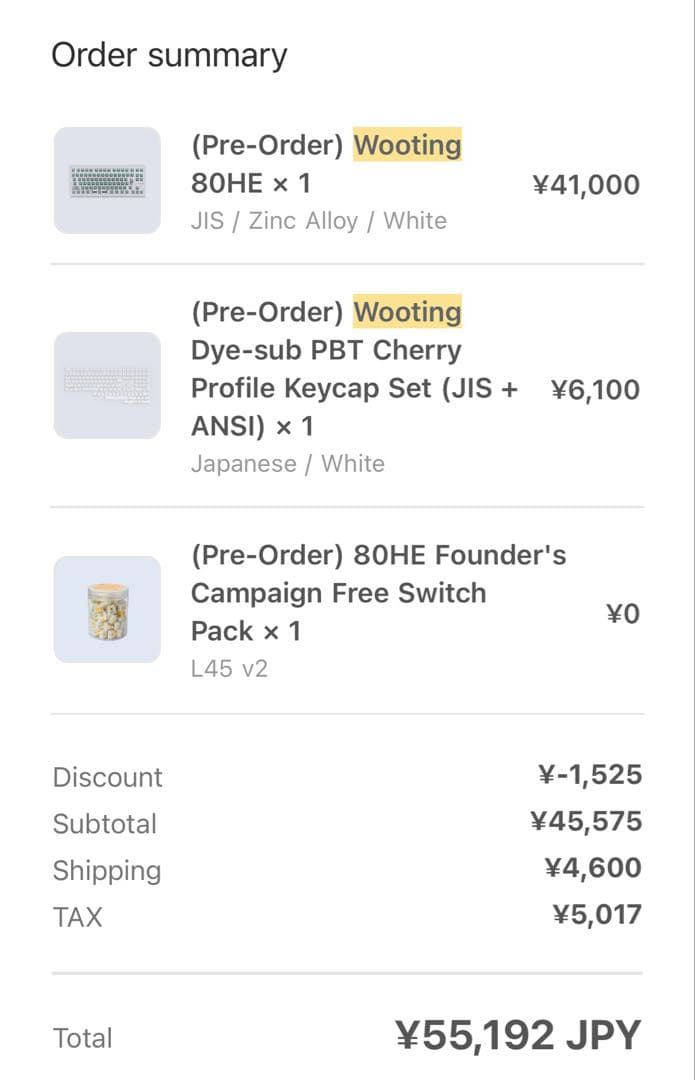
Task: Click the JIS / Zinc Alloy / White variant text
Action: (x=318, y=221)
